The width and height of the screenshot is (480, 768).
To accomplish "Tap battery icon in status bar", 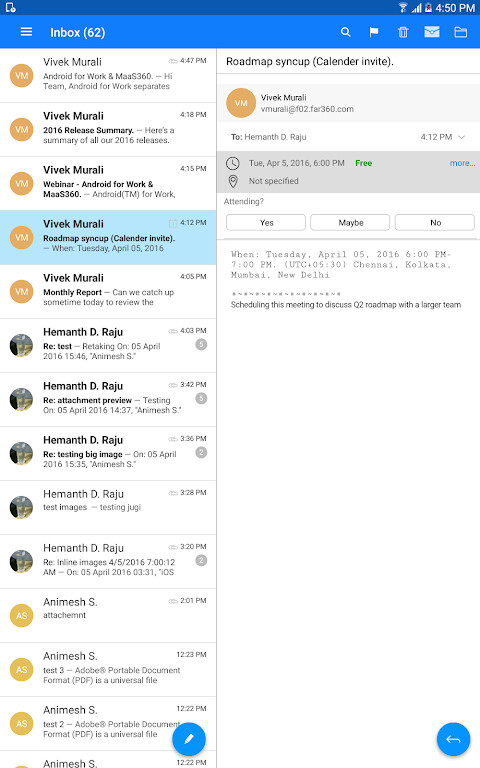I will click(428, 8).
